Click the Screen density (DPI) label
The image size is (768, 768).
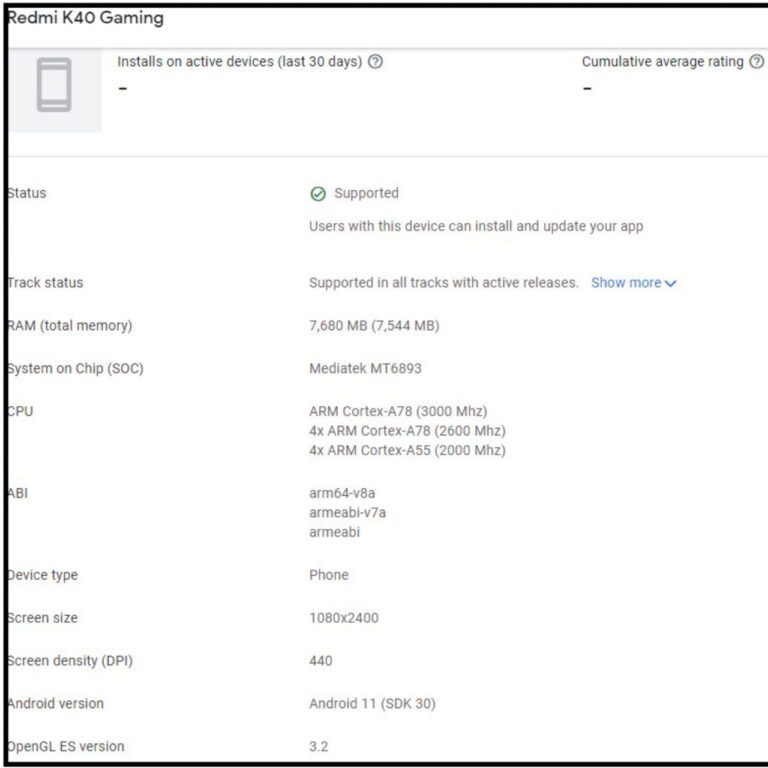[x=70, y=661]
